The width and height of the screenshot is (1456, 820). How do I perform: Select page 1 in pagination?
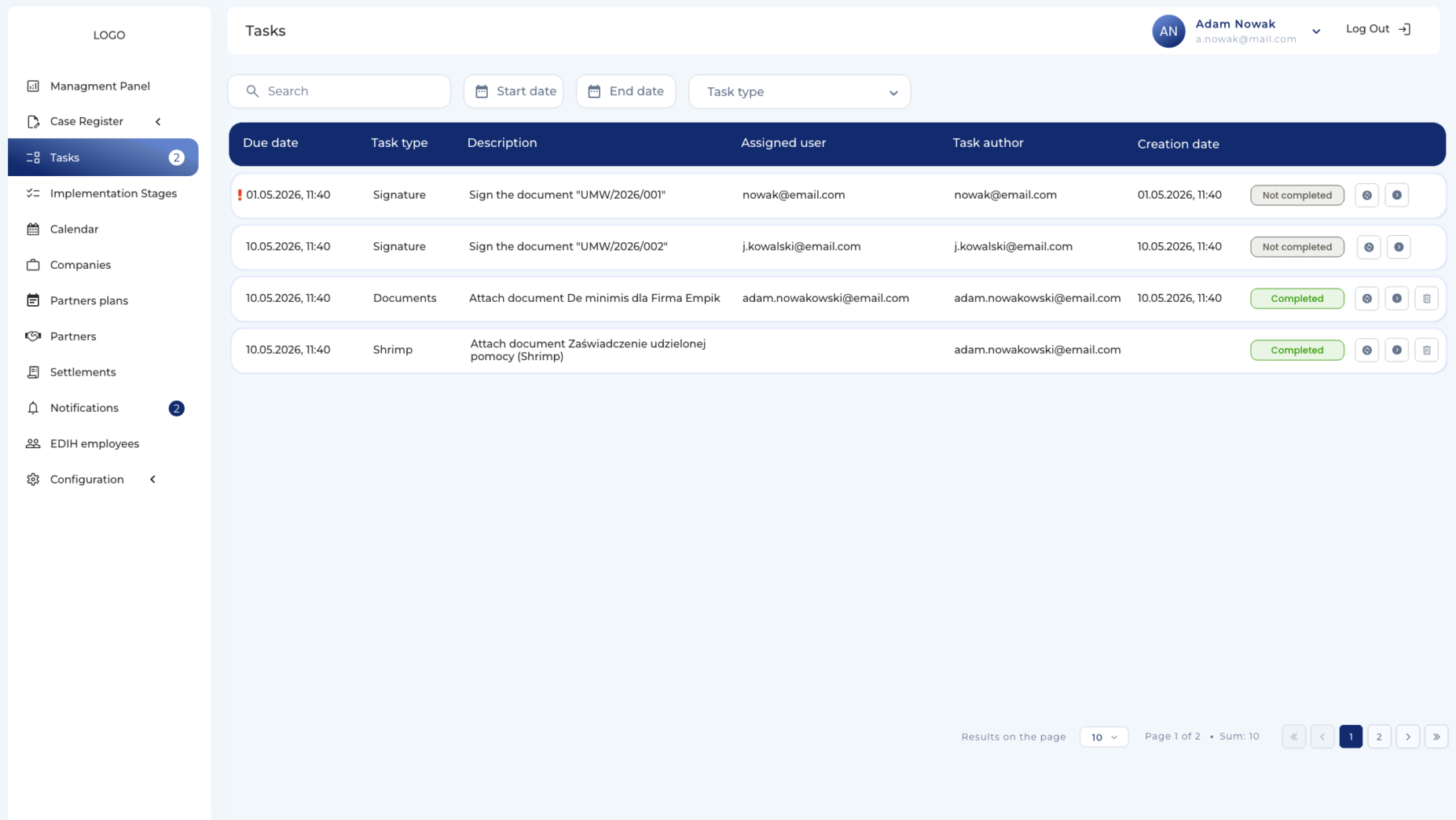[1351, 737]
